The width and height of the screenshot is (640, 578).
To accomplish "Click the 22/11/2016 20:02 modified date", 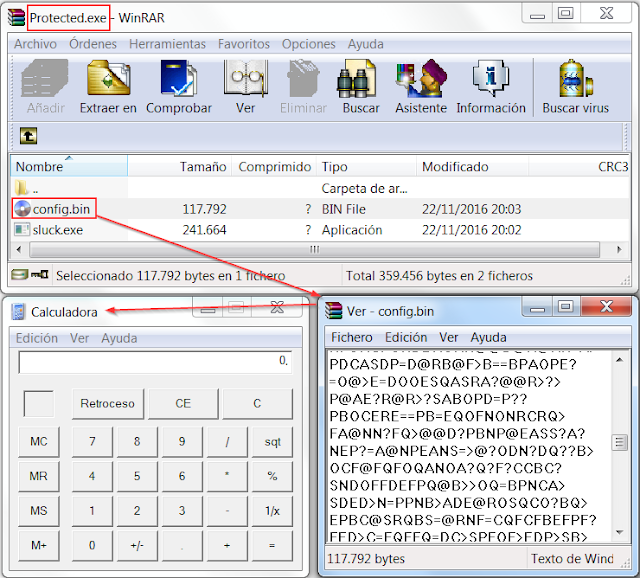I will [x=471, y=230].
